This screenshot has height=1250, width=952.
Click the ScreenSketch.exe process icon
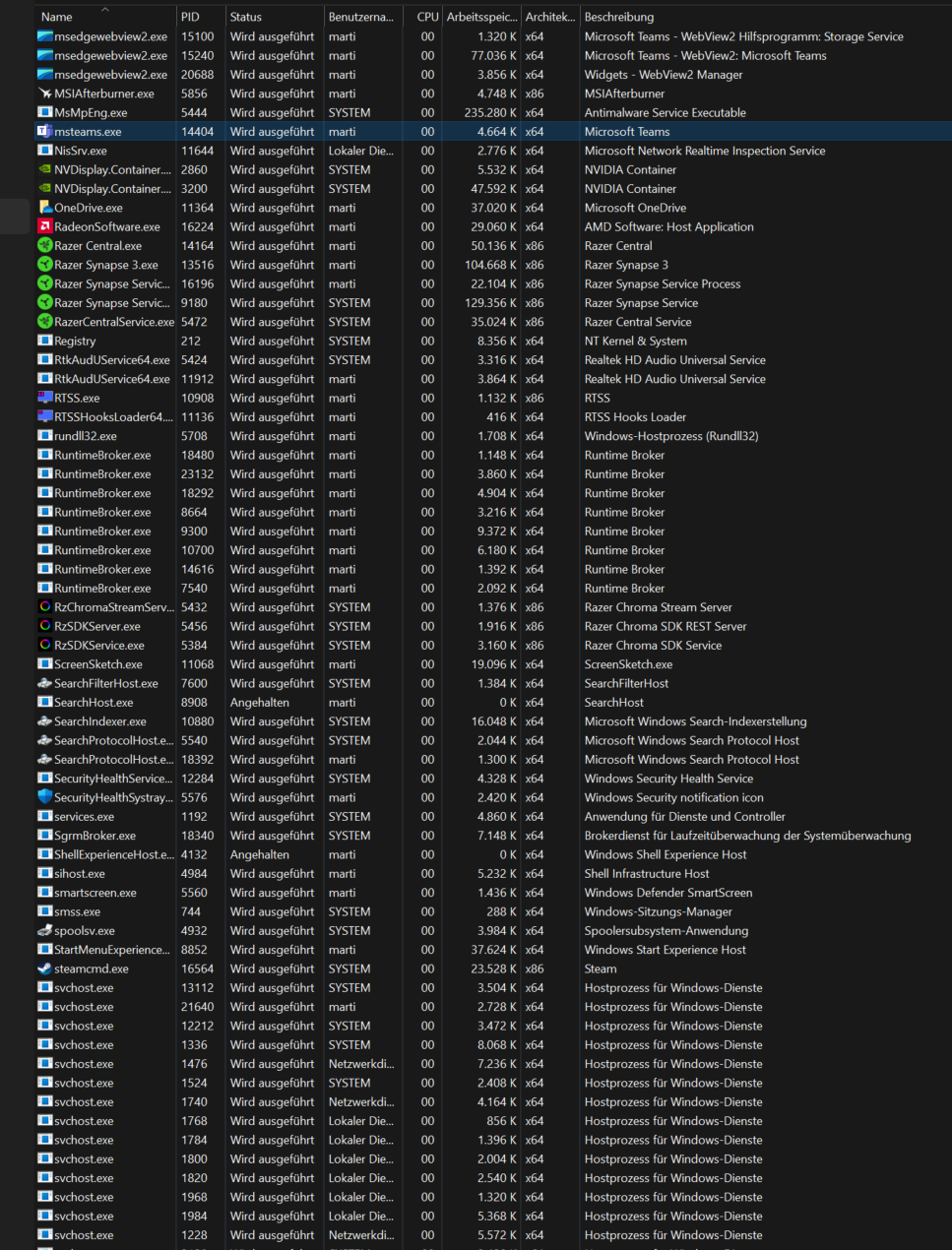click(x=44, y=664)
